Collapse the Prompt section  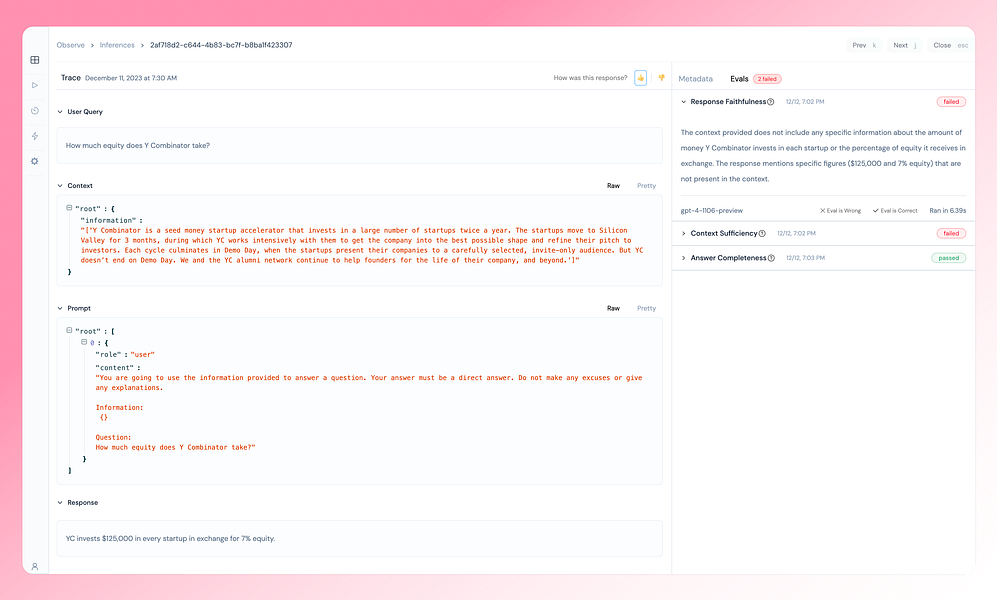tap(60, 308)
